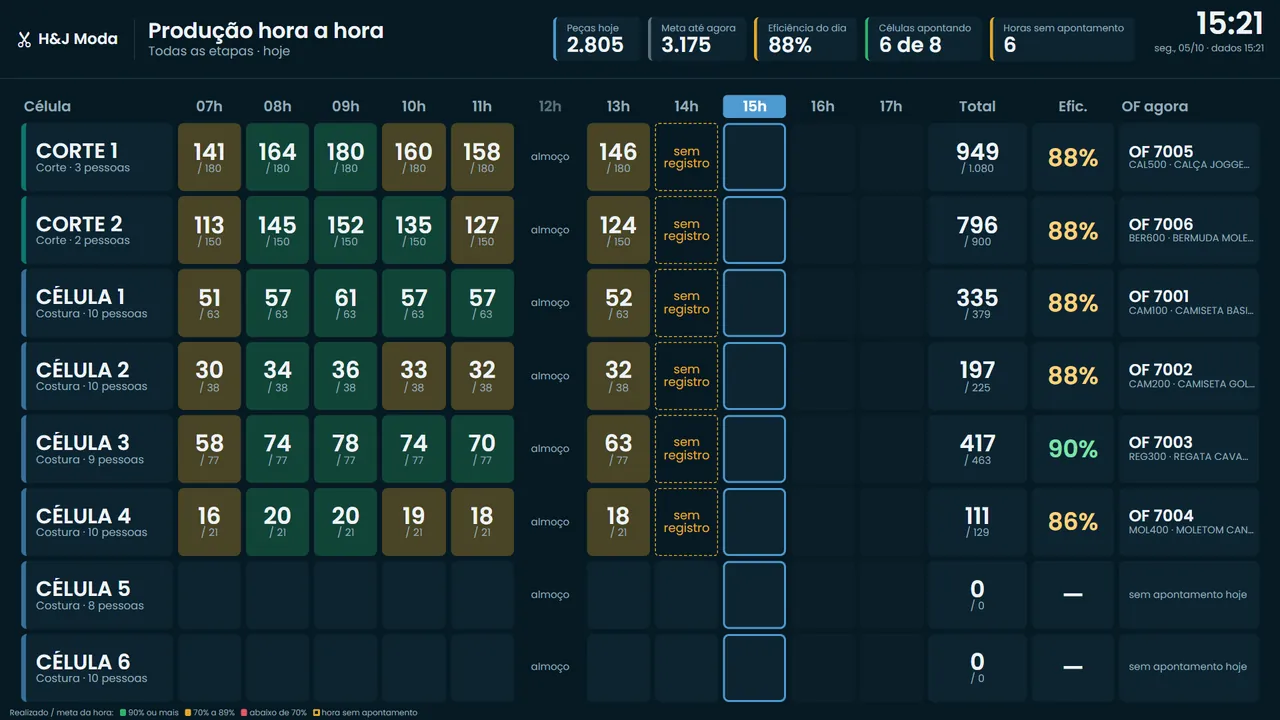Select the CÉLULA 6 row label
The height and width of the screenshot is (720, 1280).
(x=97, y=668)
